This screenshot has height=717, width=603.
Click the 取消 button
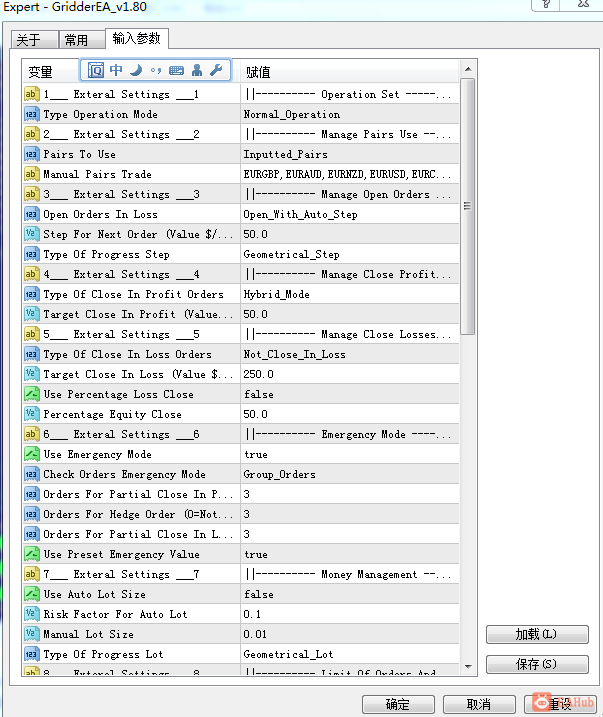479,704
